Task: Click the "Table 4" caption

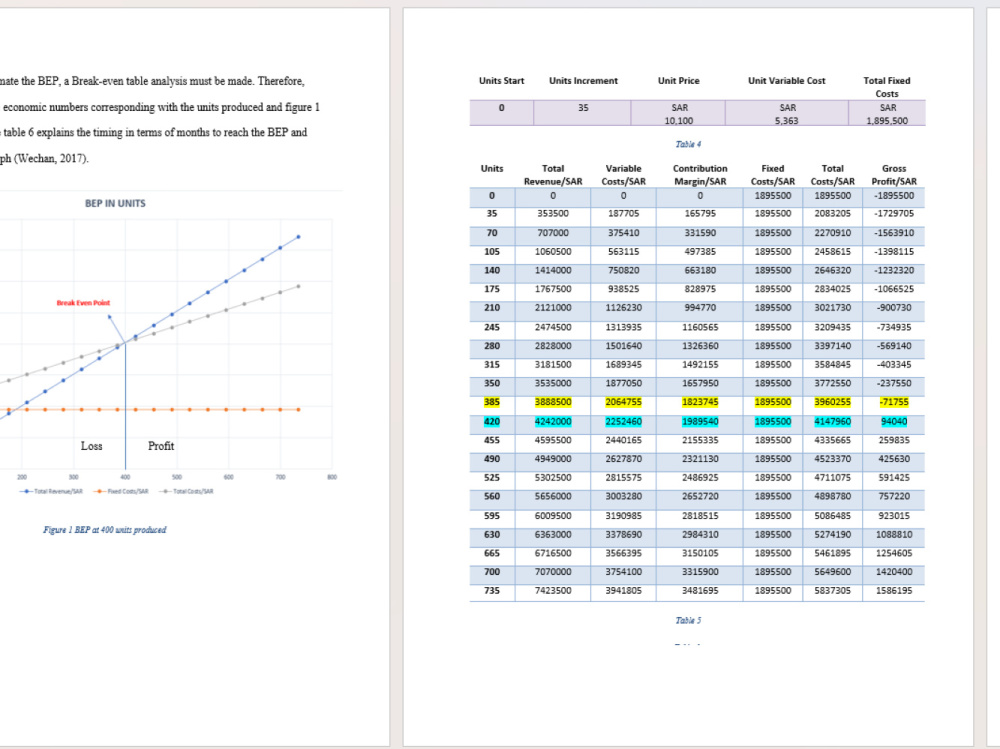Action: point(688,144)
